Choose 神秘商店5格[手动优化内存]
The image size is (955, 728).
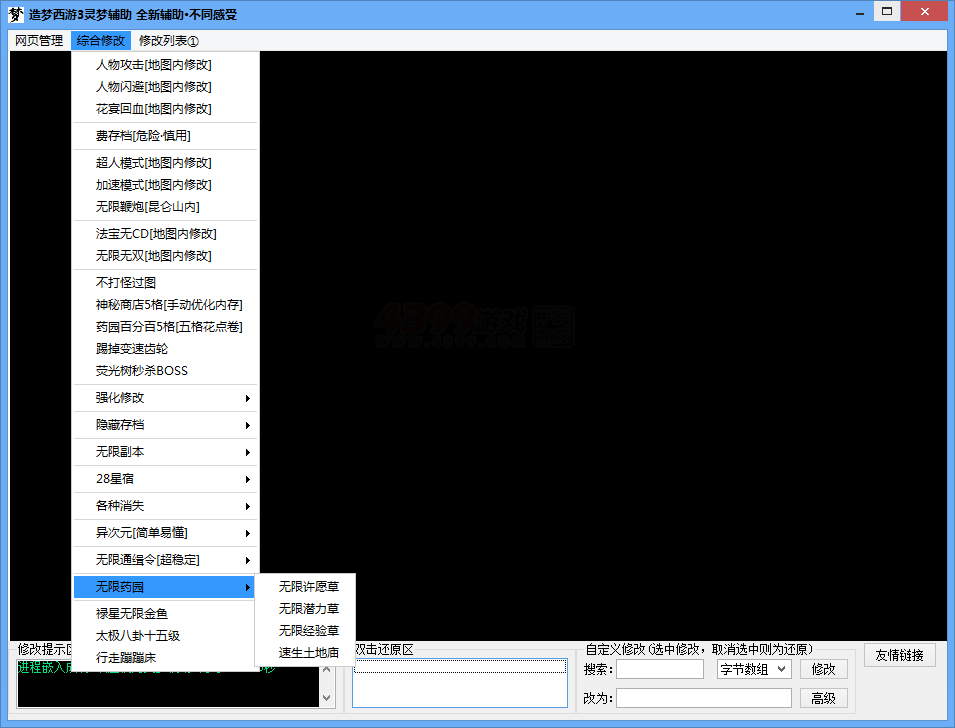point(166,305)
